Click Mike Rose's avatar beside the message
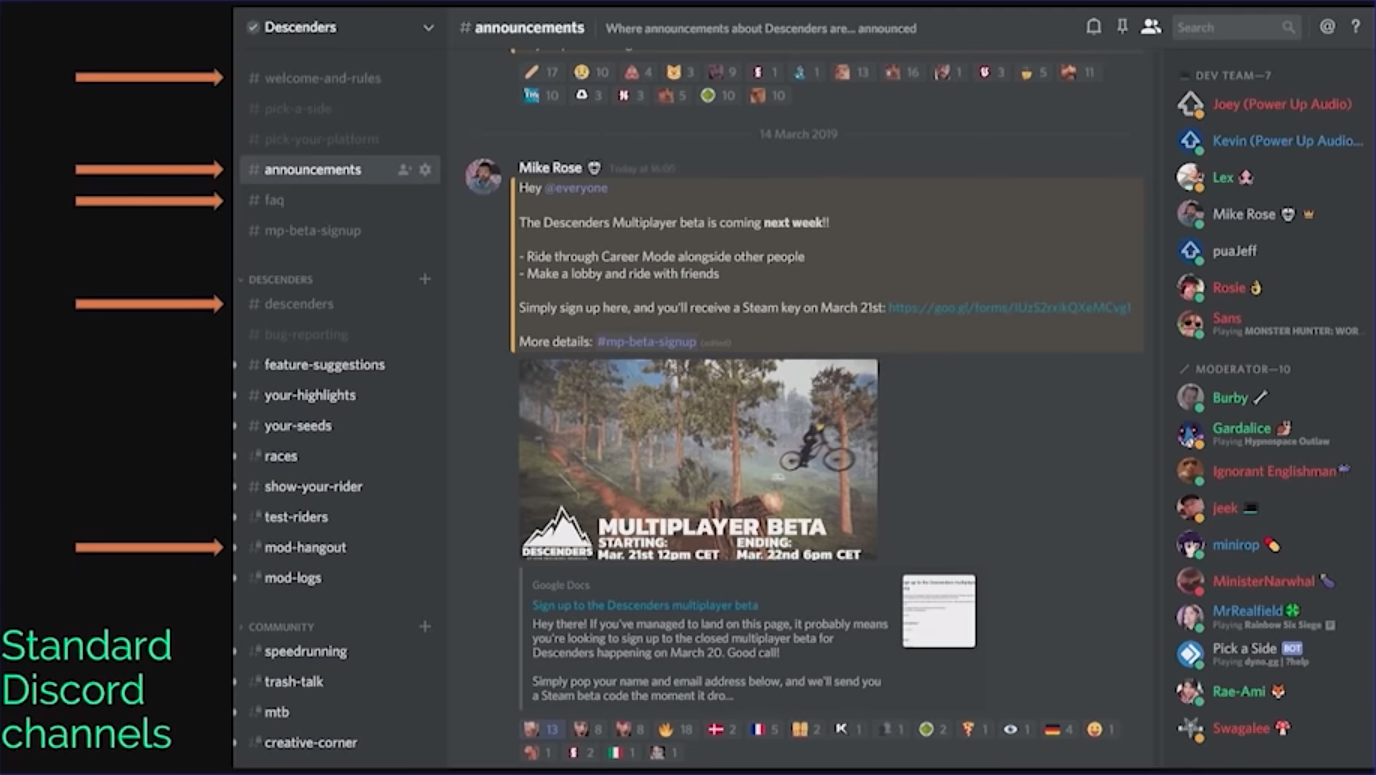 coord(484,176)
